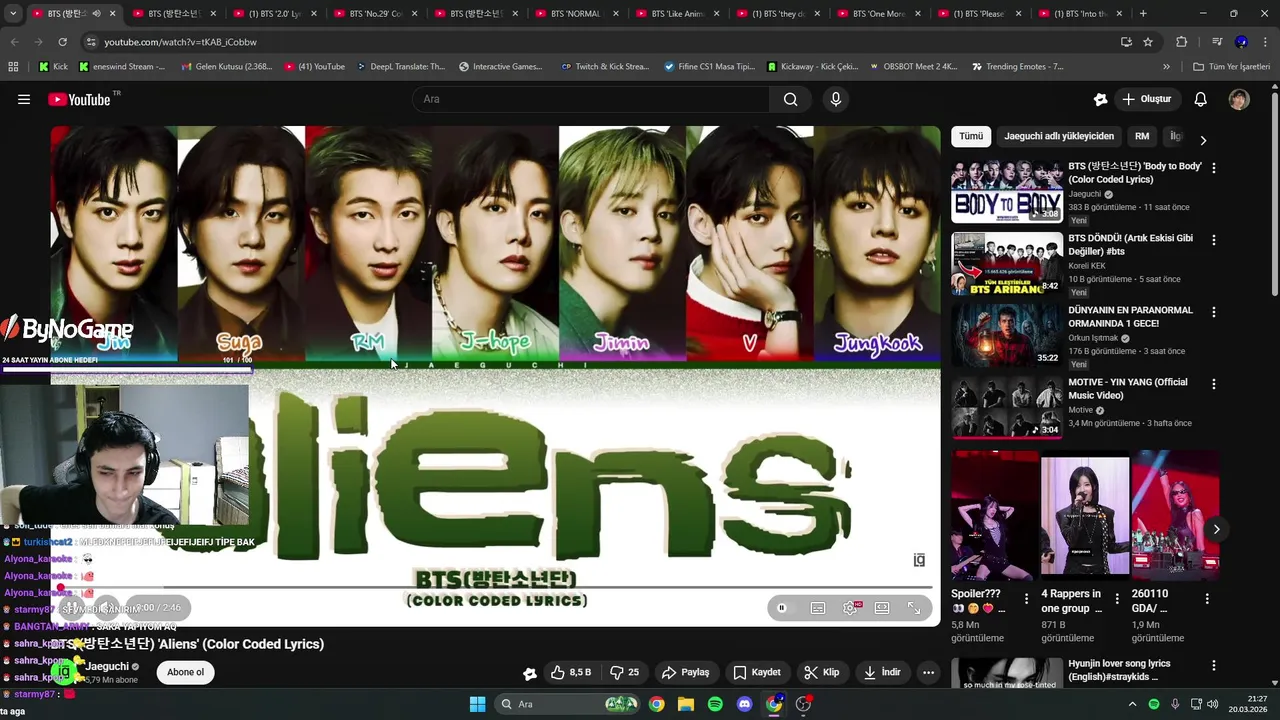Click Oluştur create button
The width and height of the screenshot is (1280, 720).
click(1146, 99)
